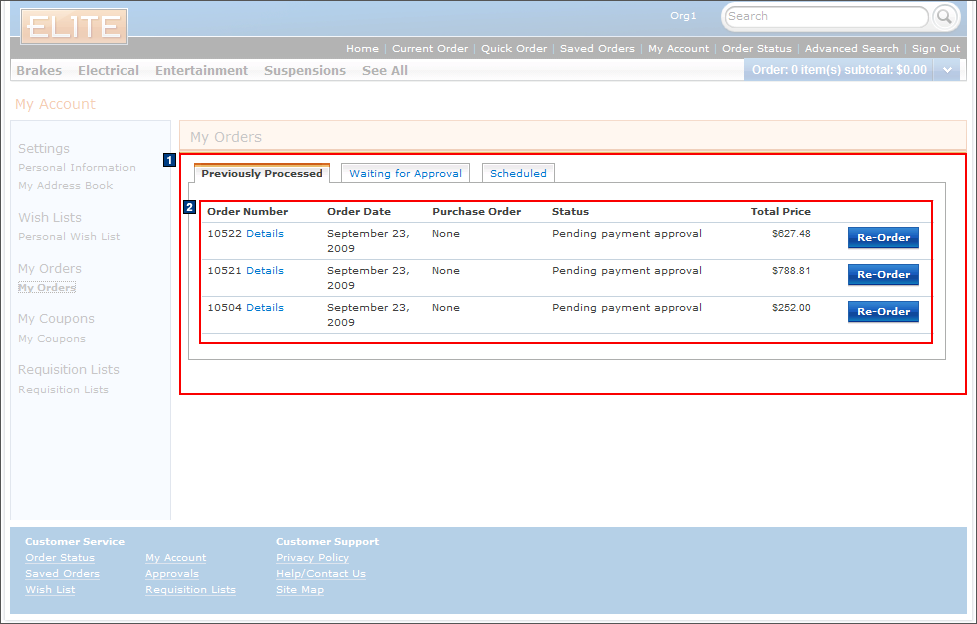Open the Brakes category menu
This screenshot has height=624, width=977.
tap(38, 70)
